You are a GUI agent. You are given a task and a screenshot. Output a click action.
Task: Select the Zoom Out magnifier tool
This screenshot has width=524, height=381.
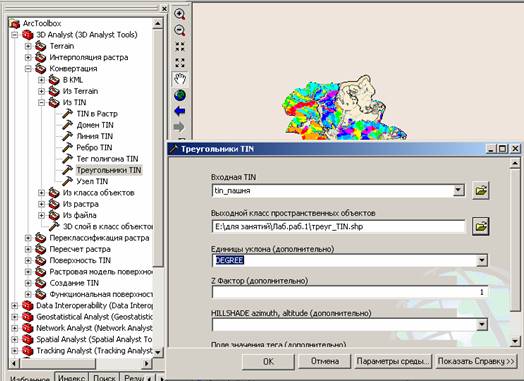tap(180, 30)
